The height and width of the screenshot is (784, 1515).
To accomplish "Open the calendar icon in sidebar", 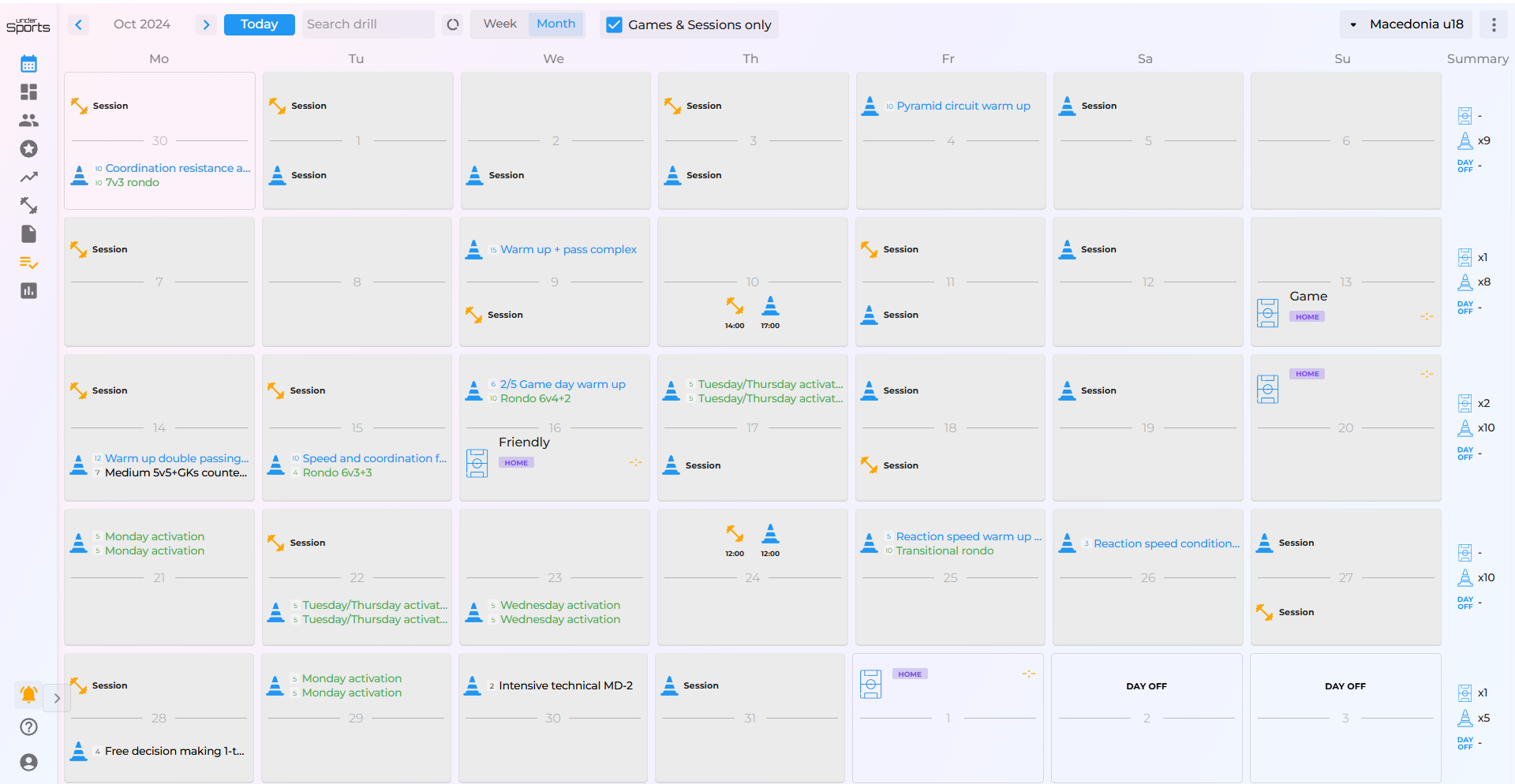I will pos(29,64).
